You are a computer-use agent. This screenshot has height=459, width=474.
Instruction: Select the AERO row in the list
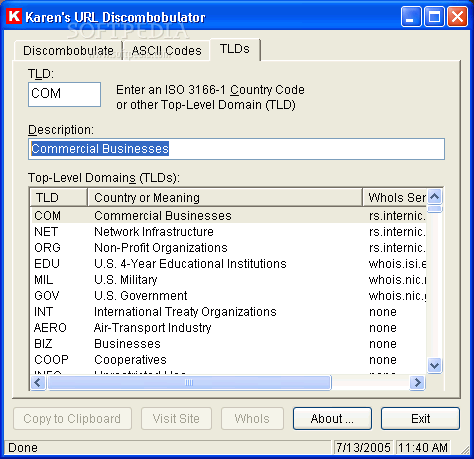pos(228,327)
